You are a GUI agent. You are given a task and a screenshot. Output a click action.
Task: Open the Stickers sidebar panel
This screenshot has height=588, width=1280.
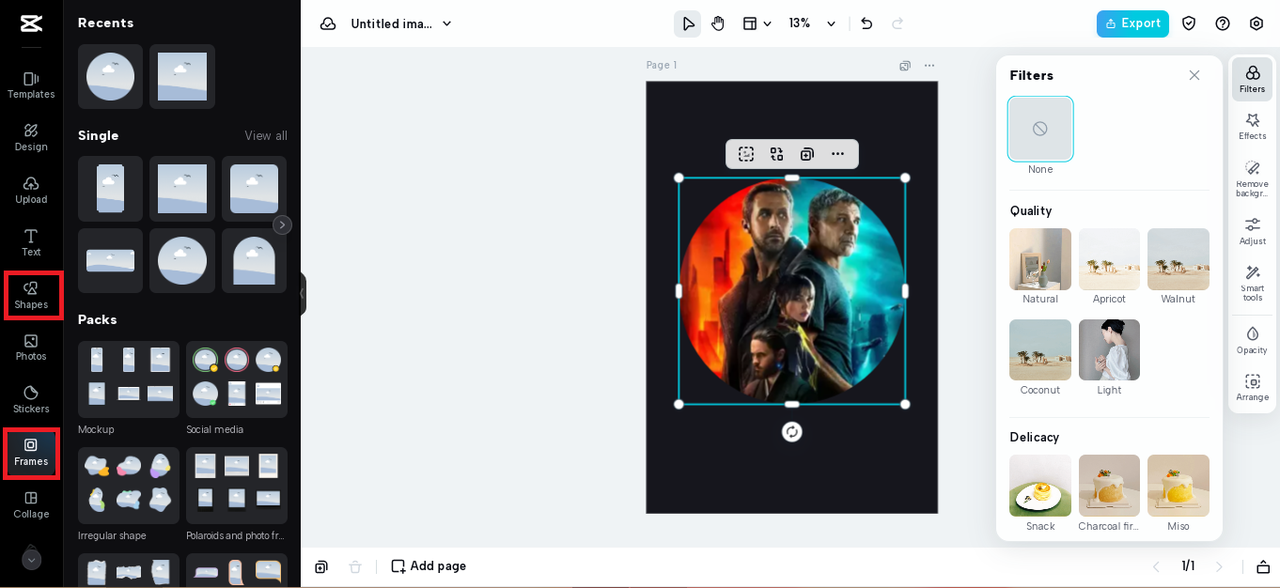(31, 400)
